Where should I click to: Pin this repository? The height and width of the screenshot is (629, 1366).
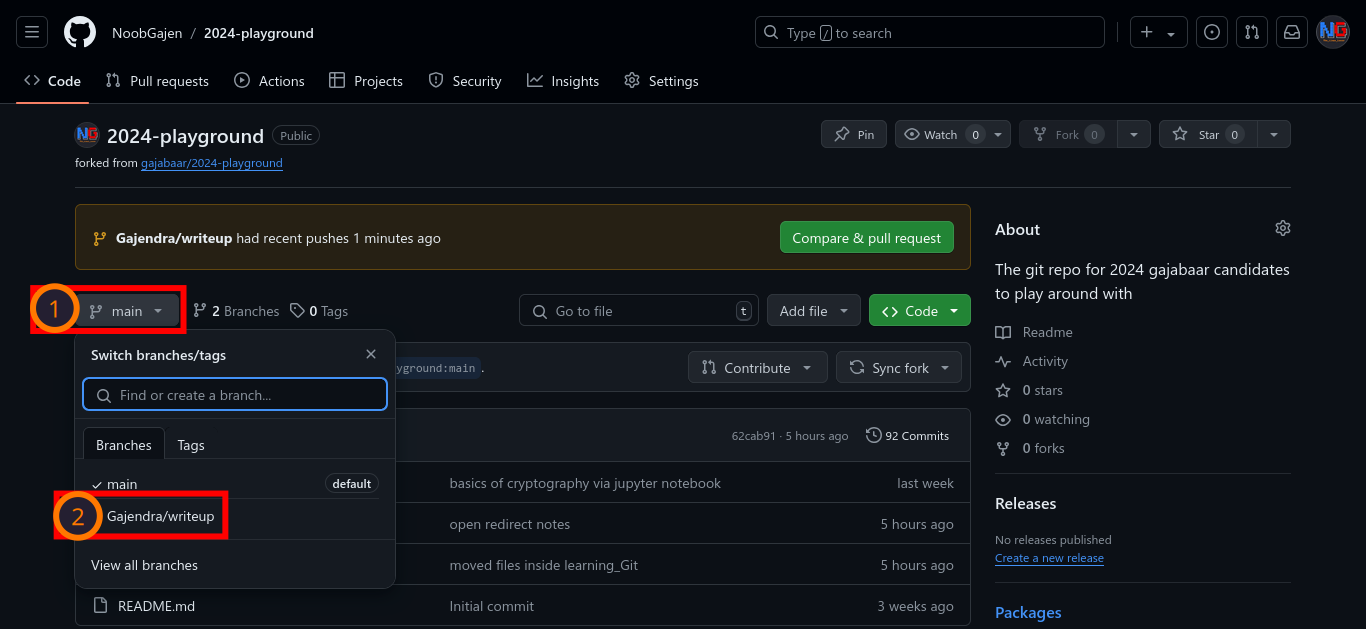tap(854, 134)
